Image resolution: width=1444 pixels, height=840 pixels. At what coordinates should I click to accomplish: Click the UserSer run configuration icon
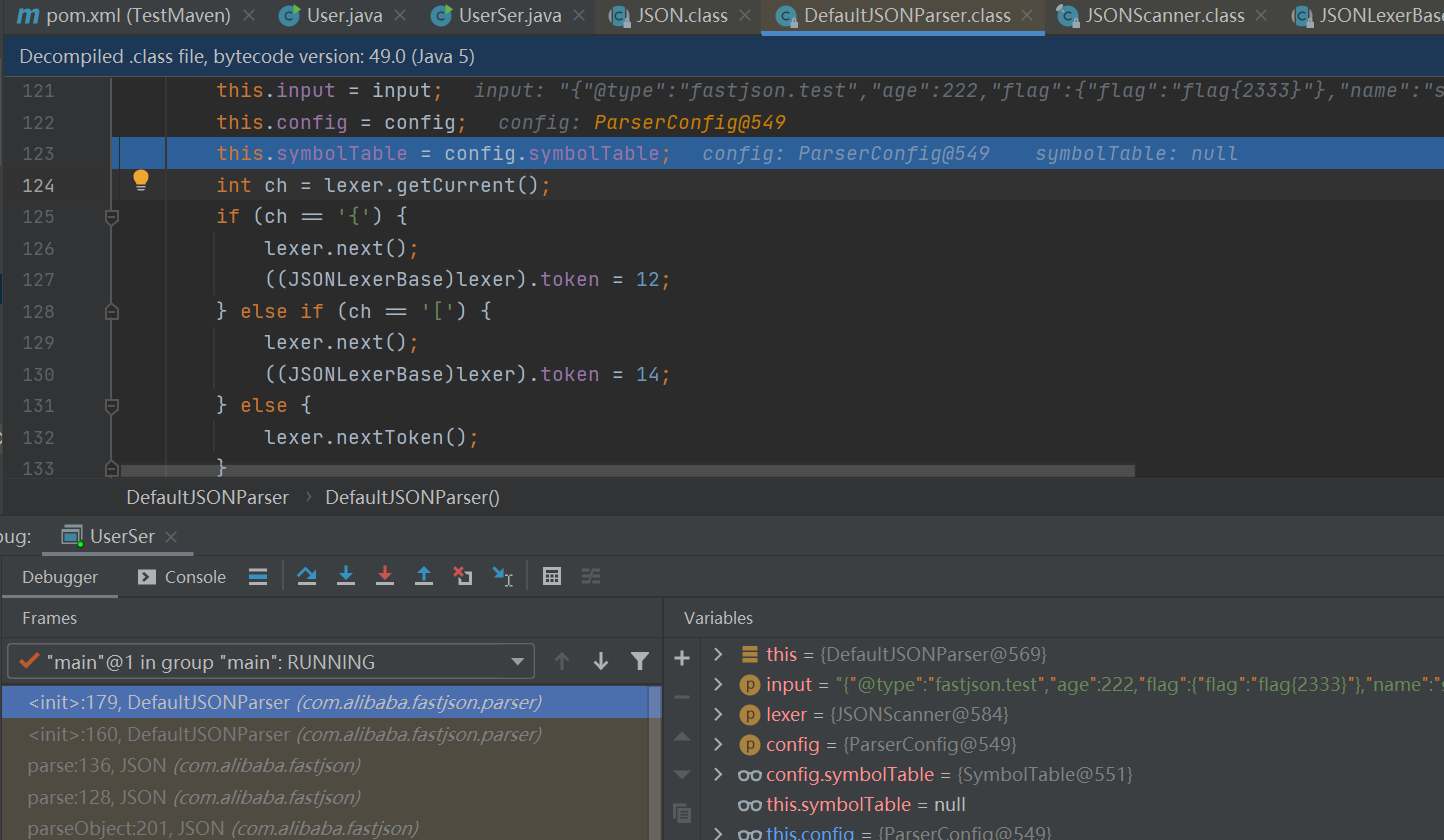71,536
